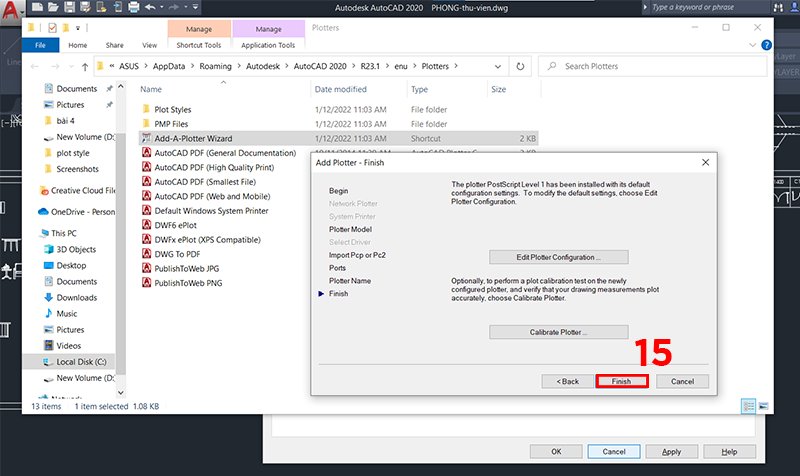Switch to large icons view layout
Screen dimensions: 800x476
coord(763,406)
